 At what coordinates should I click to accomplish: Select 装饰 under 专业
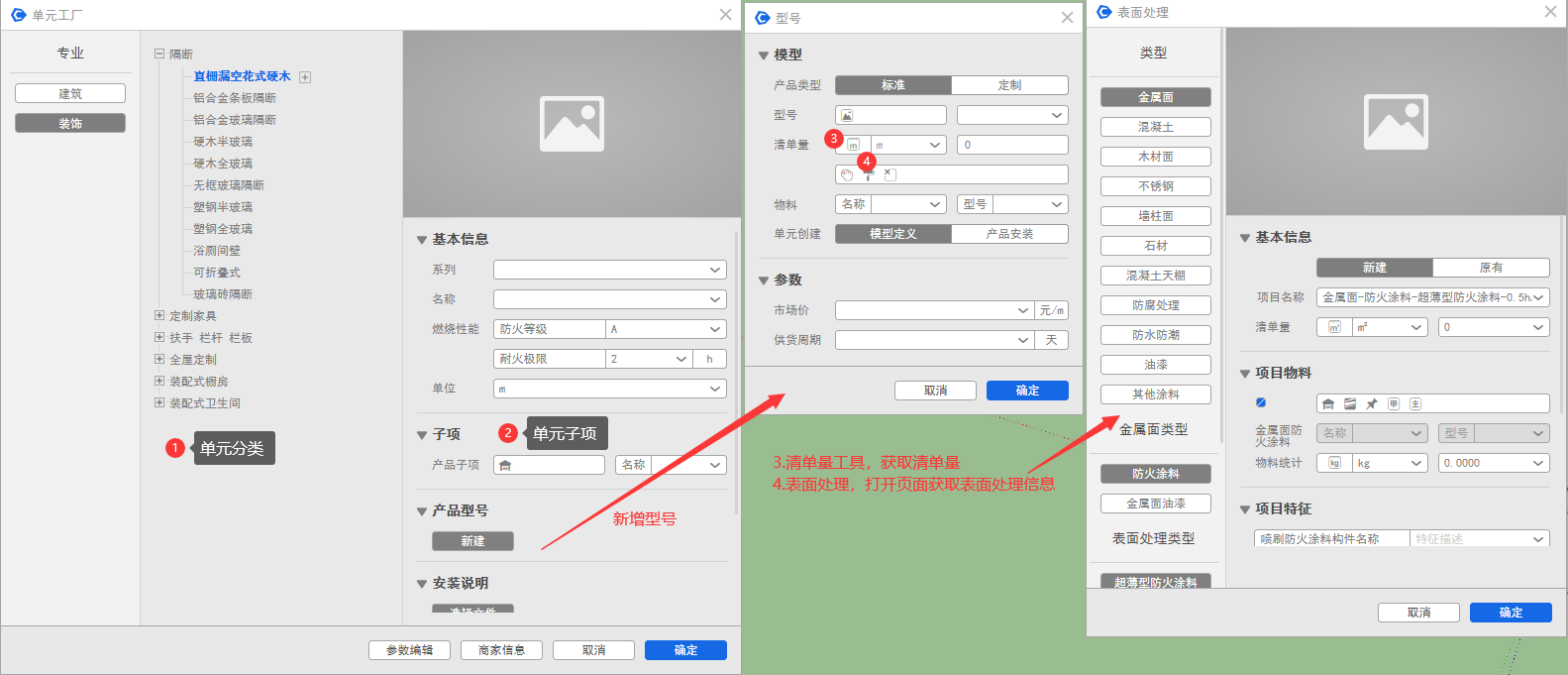pyautogui.click(x=70, y=123)
